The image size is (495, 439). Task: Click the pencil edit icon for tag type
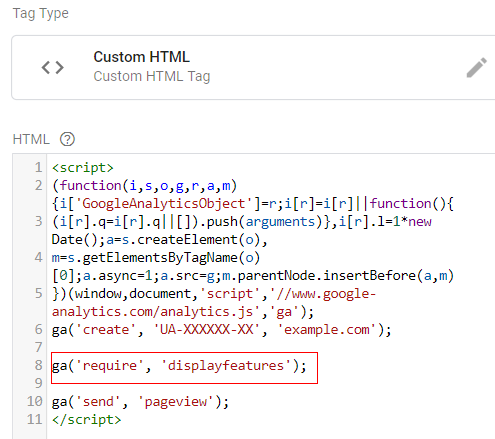tap(476, 68)
